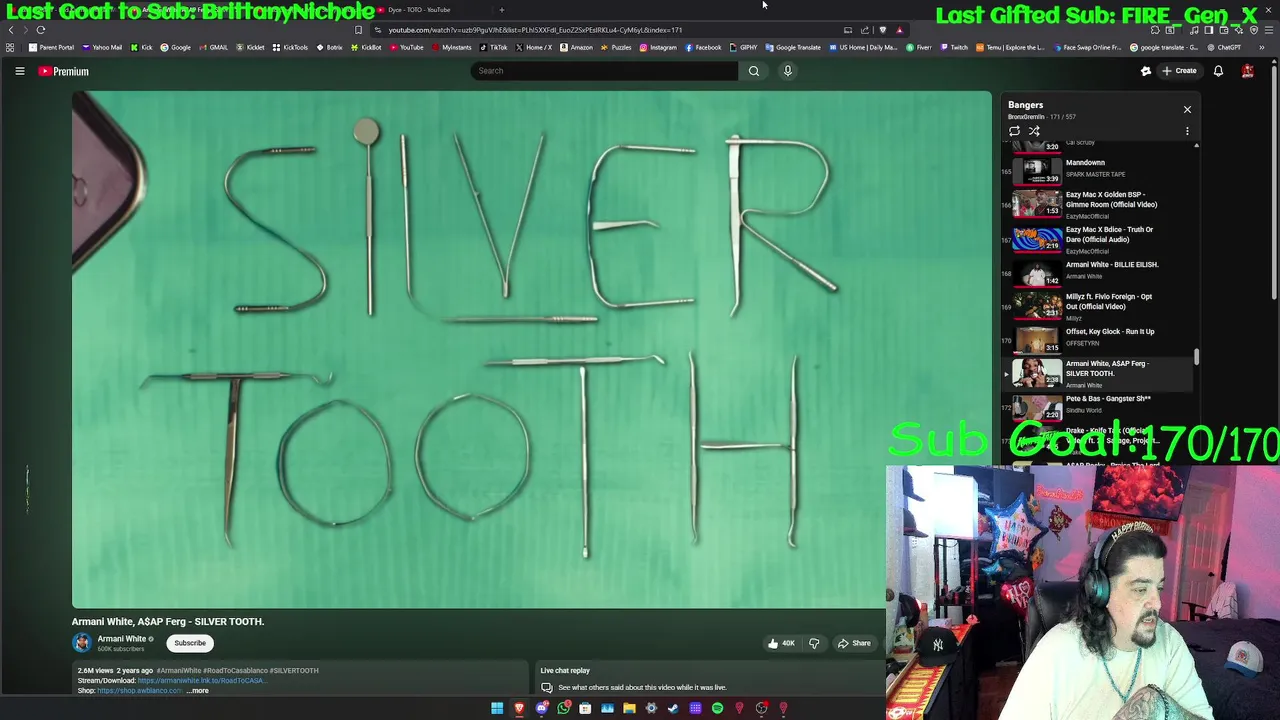Screen dimensions: 1280x720
Task: Play Armani White - BILLIE EILISH.
Action: point(1098,272)
